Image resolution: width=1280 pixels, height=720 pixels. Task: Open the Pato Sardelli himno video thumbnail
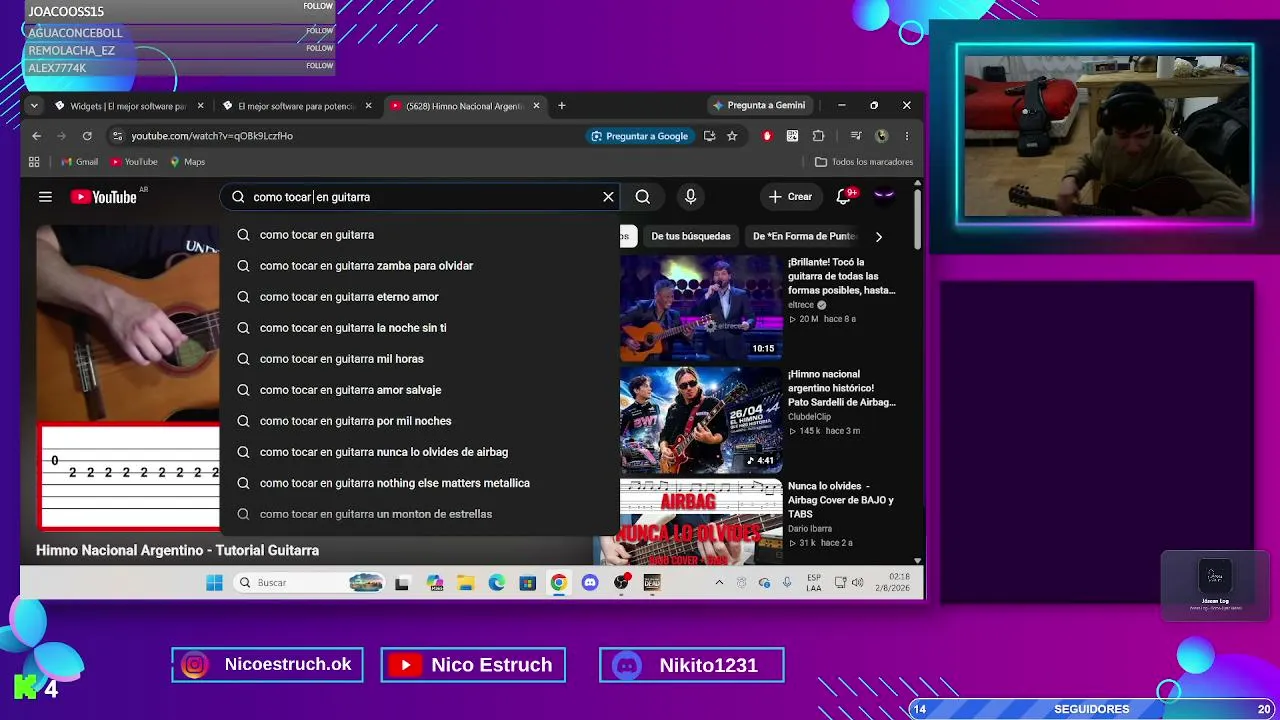pos(701,420)
